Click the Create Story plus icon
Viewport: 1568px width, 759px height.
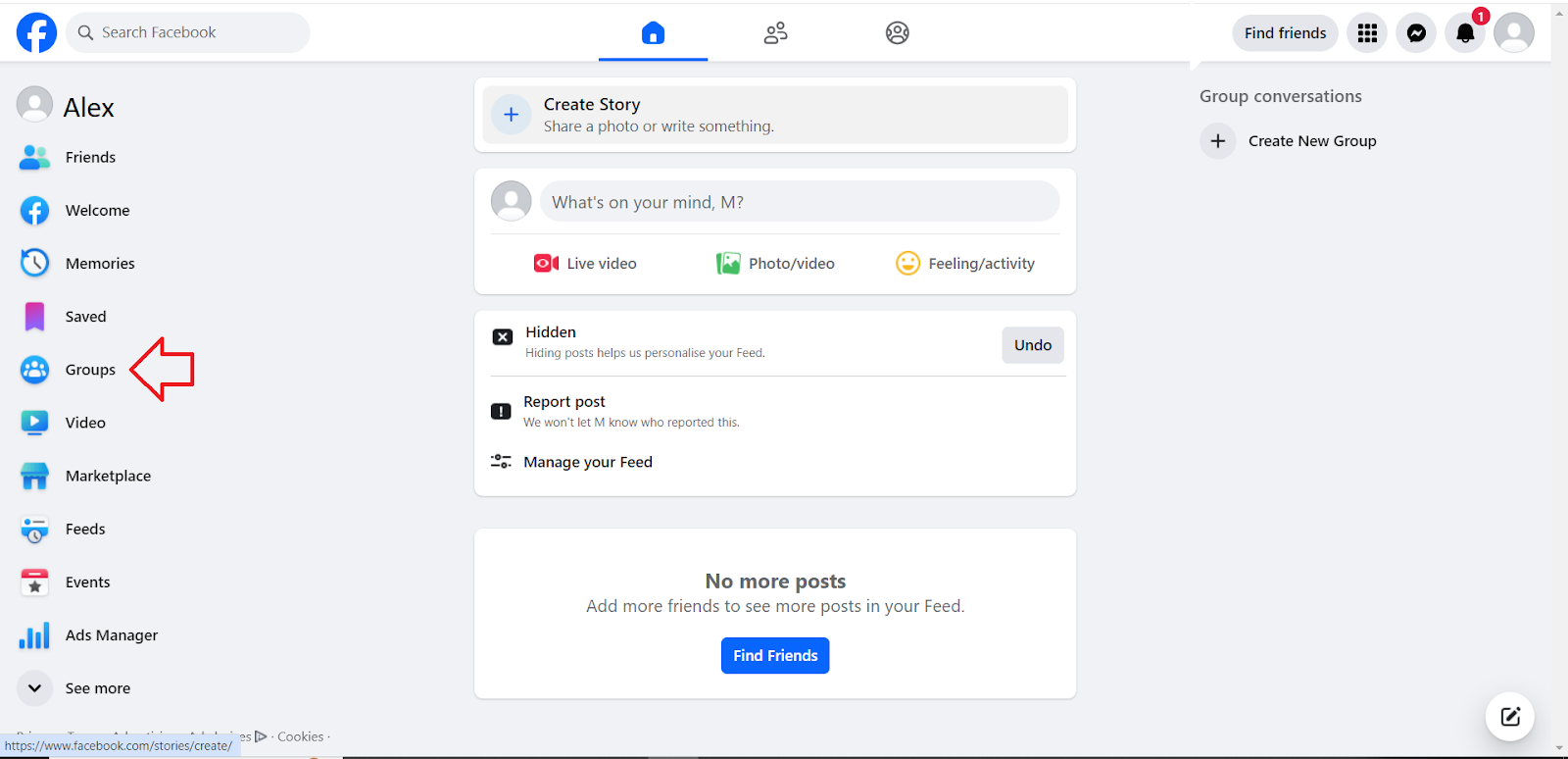tap(511, 115)
